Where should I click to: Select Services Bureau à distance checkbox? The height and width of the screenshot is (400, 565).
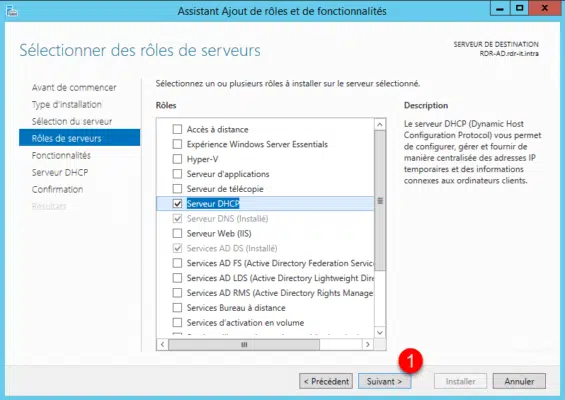(177, 307)
